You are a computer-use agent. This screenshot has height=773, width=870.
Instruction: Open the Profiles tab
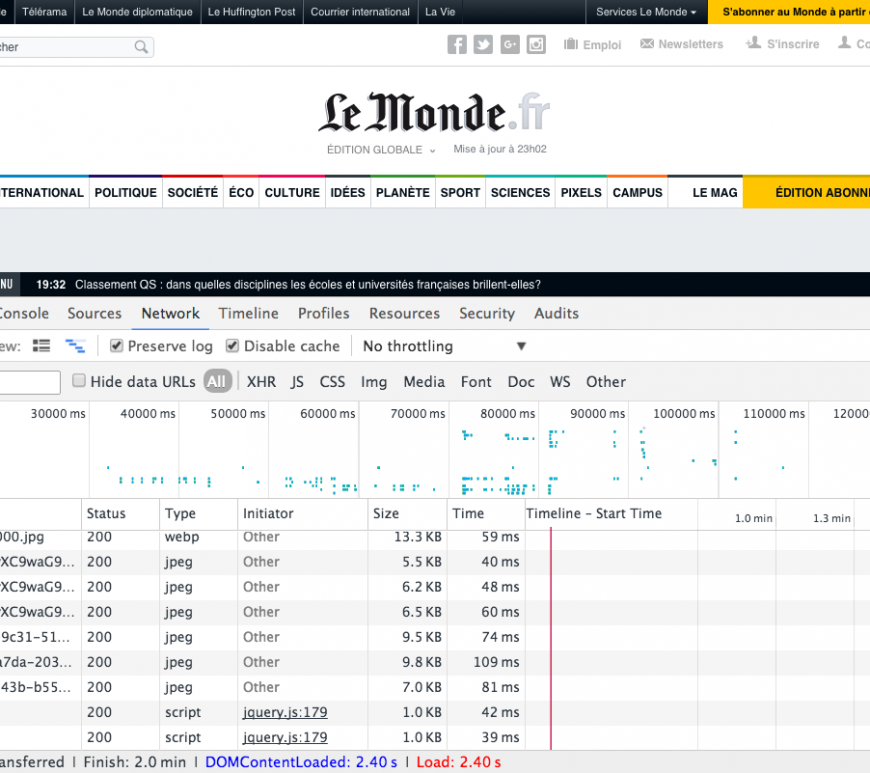tap(324, 314)
